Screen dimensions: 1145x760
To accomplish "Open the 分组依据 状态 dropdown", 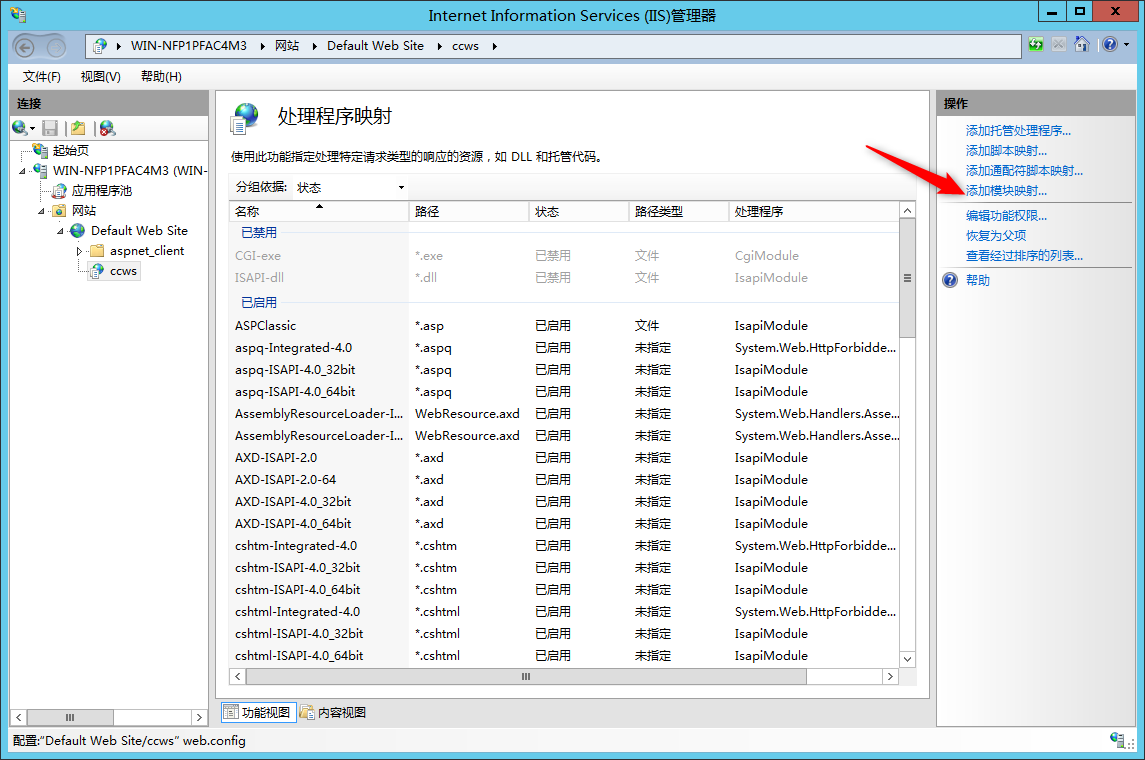I will [x=350, y=188].
